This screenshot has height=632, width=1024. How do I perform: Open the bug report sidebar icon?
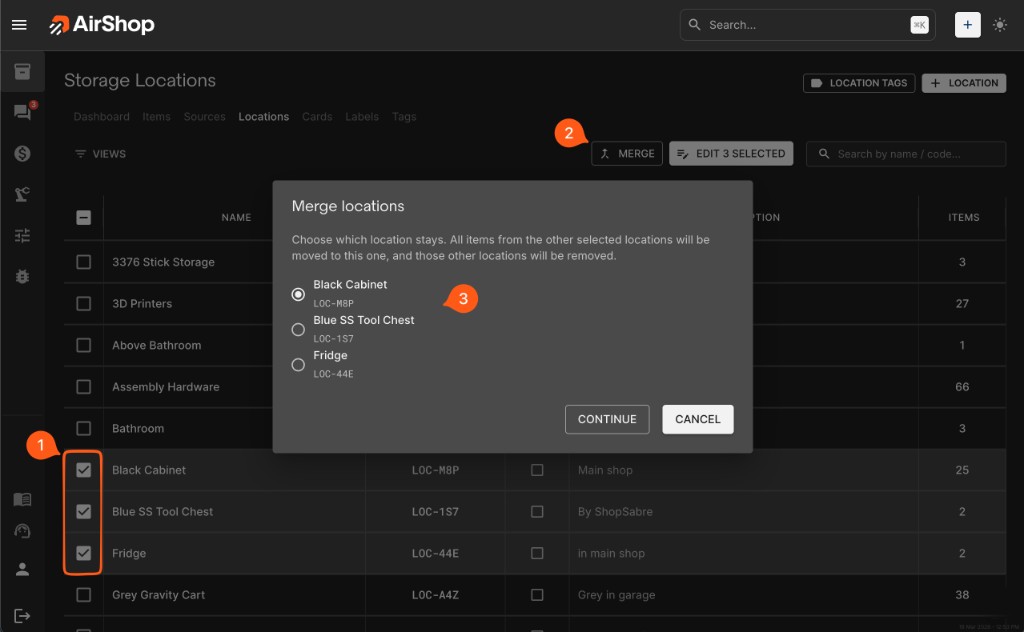click(22, 276)
